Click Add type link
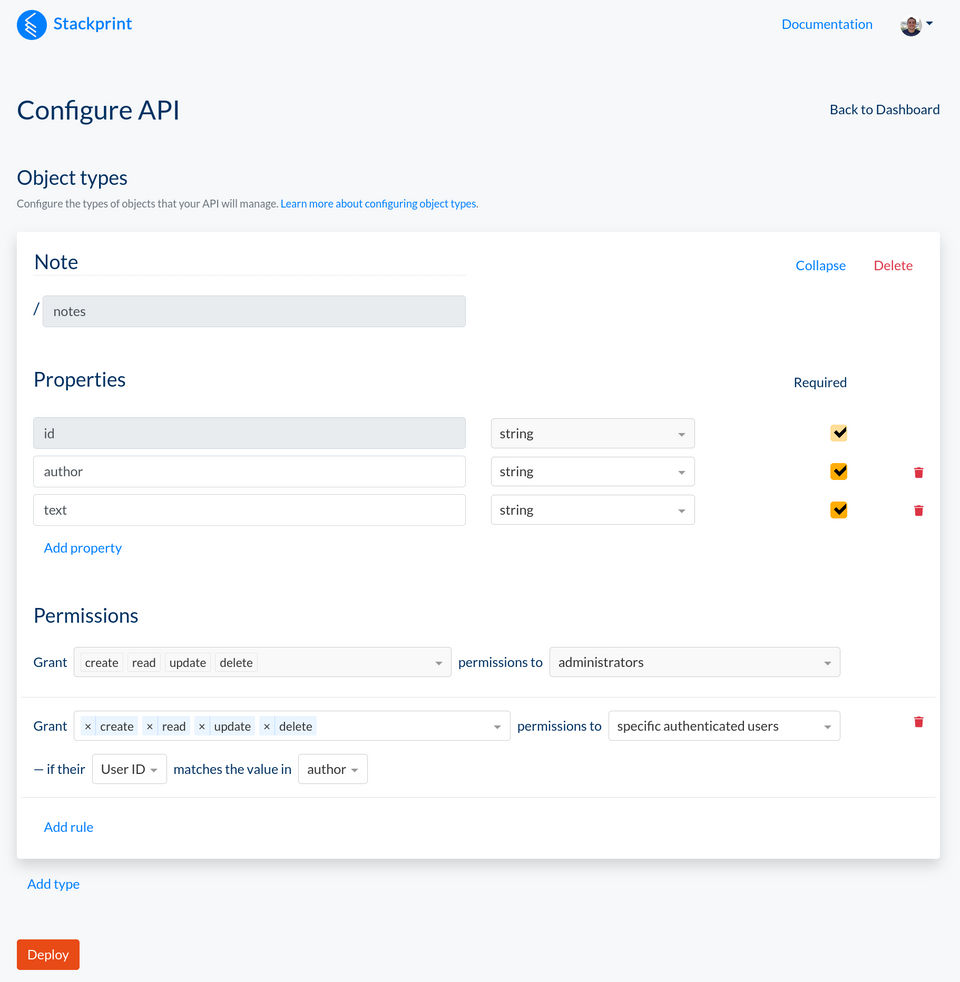This screenshot has width=960, height=982. [x=53, y=884]
